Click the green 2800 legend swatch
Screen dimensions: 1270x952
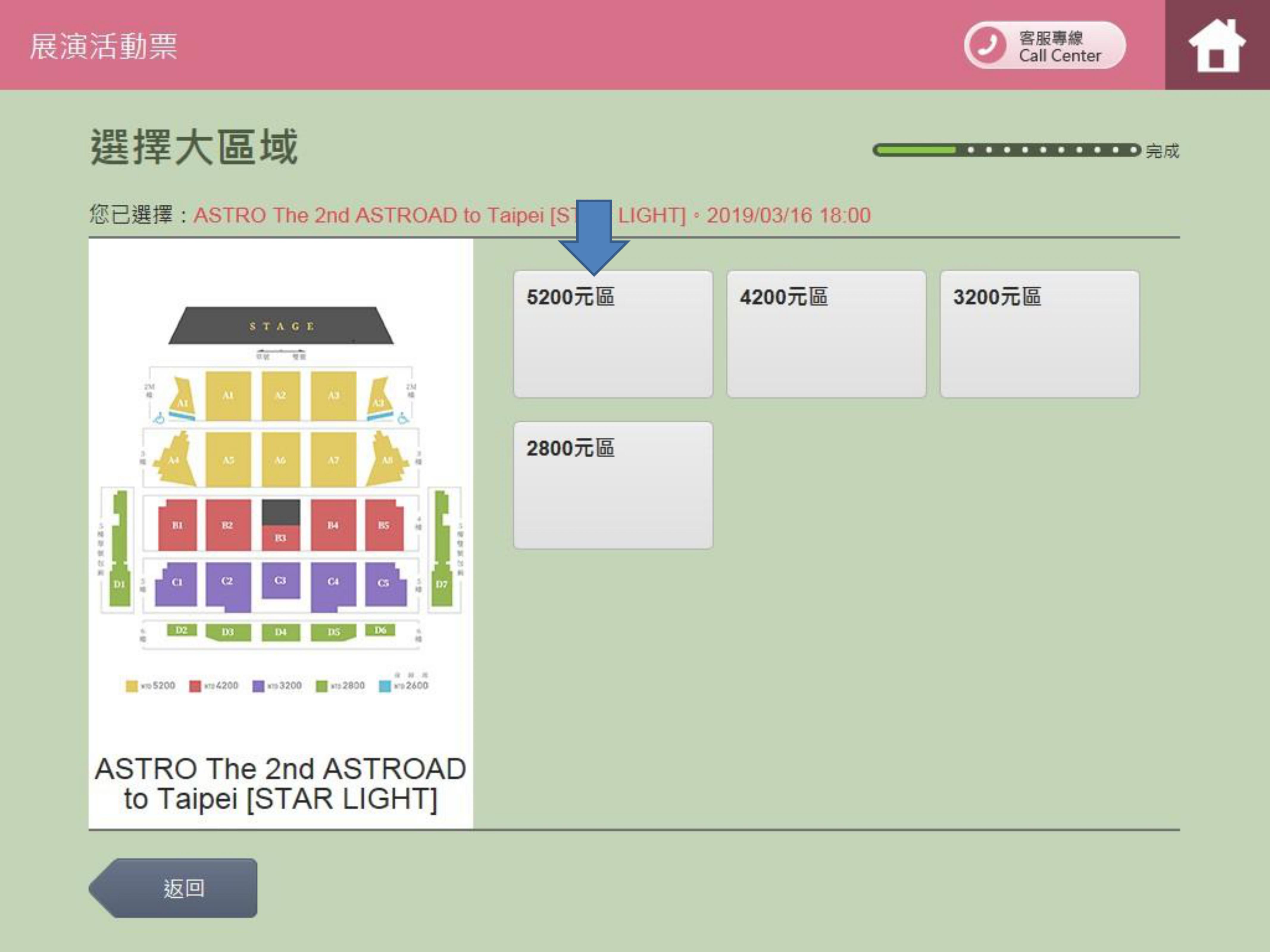click(x=321, y=686)
